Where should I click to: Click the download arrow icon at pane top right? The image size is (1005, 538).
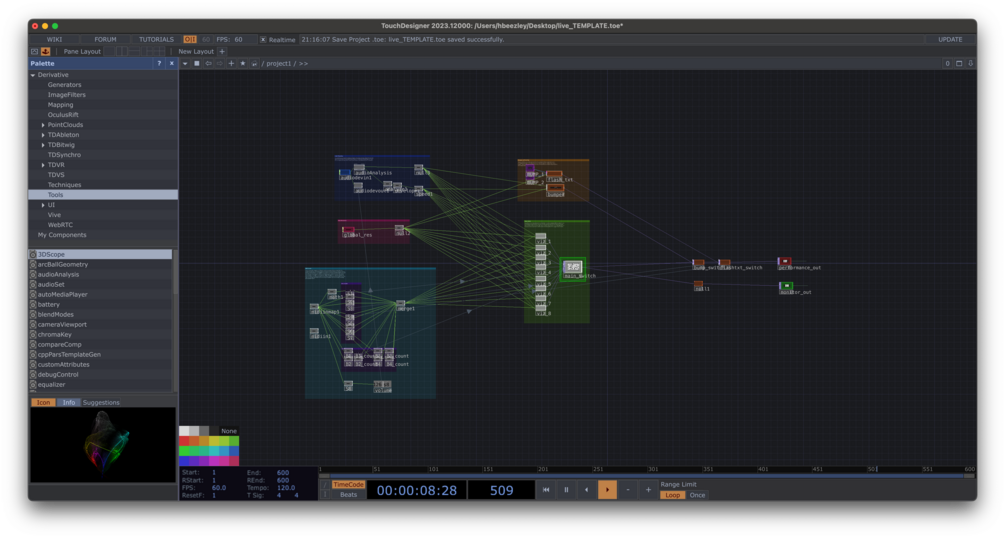click(970, 63)
